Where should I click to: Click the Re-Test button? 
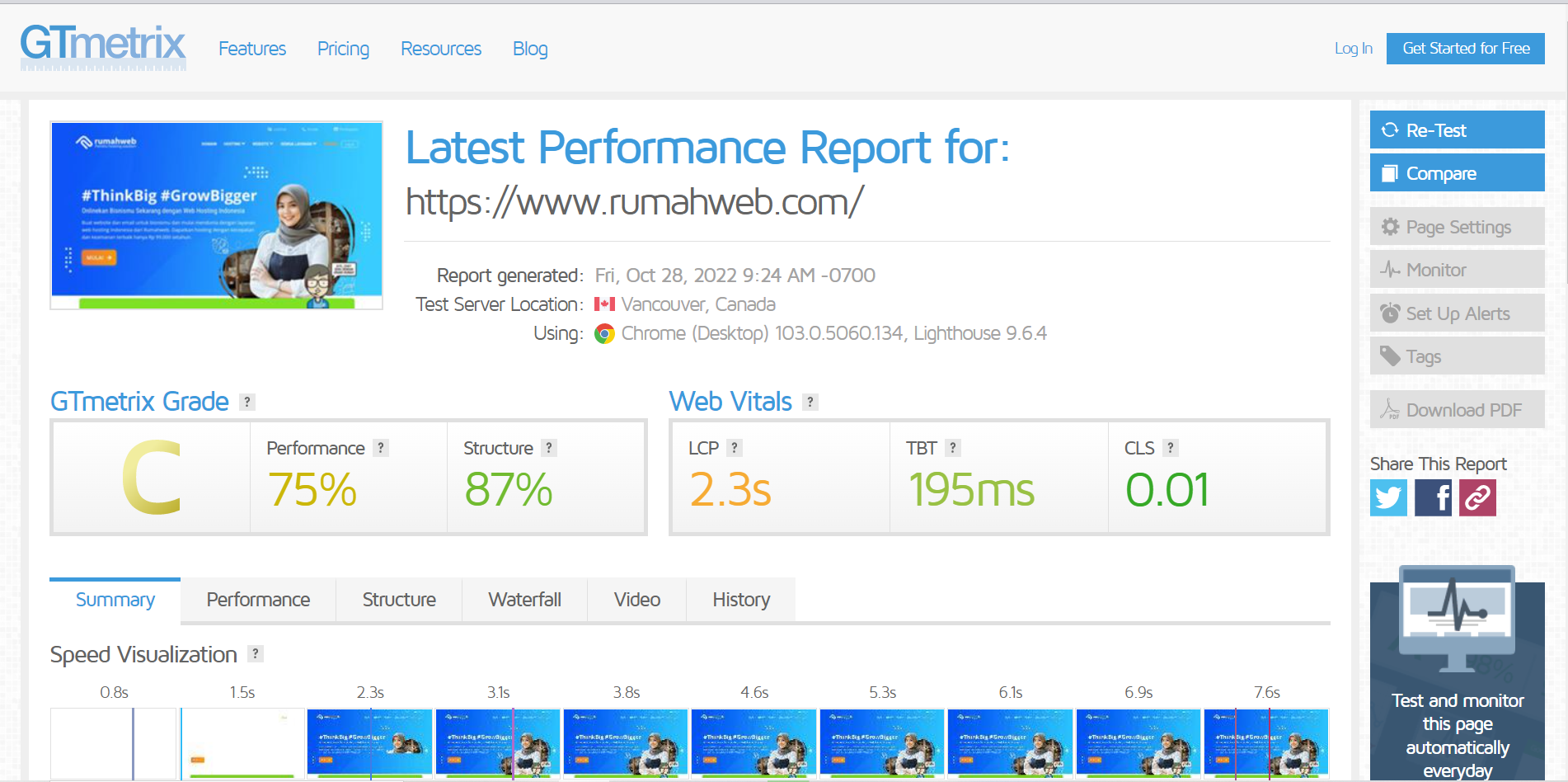click(1458, 130)
